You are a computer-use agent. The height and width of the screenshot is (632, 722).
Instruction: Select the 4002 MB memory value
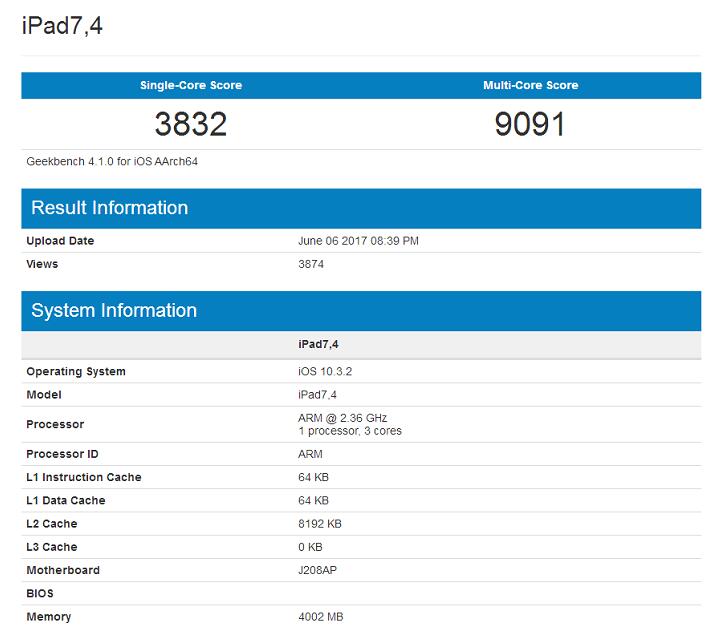[x=320, y=617]
